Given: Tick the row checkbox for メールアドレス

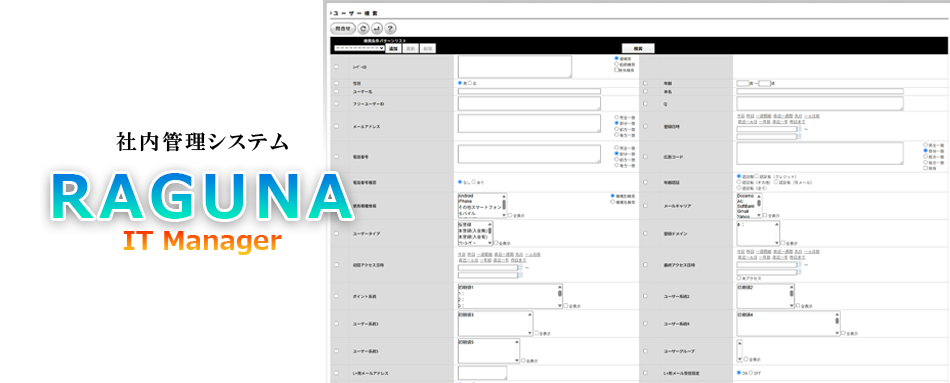Looking at the screenshot, I should [337, 127].
